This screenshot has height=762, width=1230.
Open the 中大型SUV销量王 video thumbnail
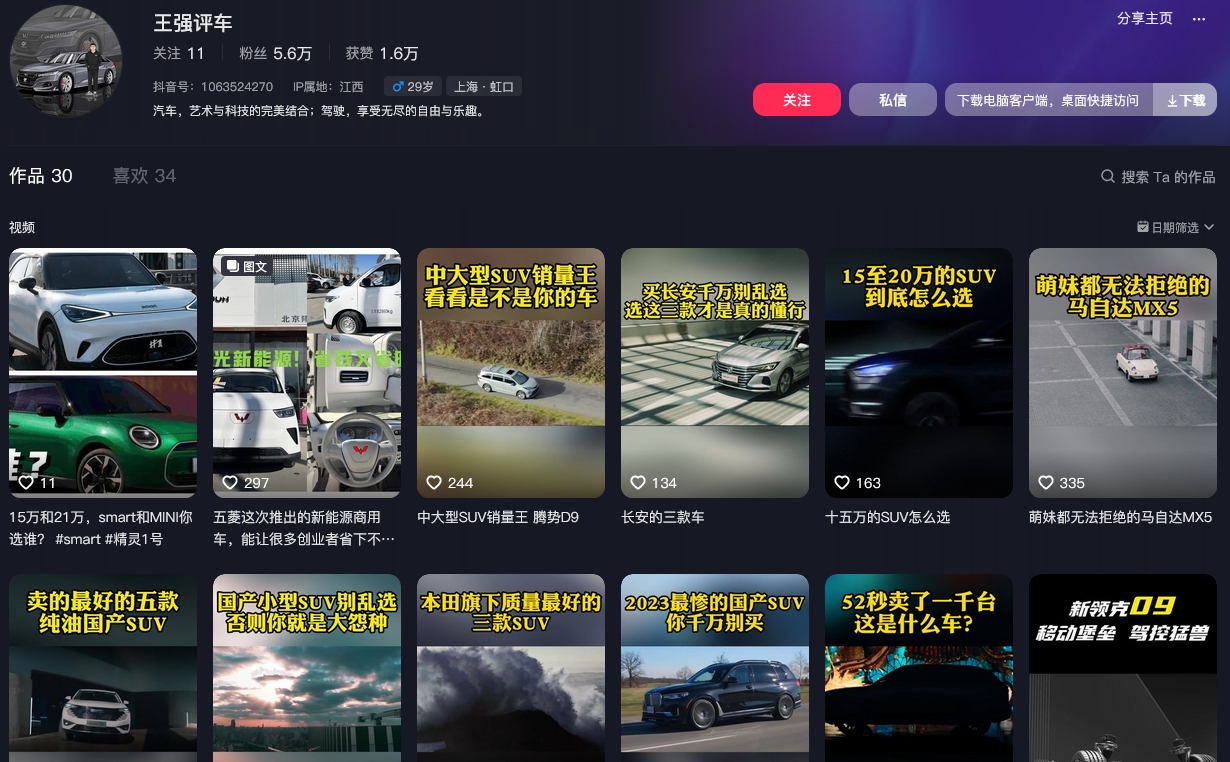click(511, 373)
